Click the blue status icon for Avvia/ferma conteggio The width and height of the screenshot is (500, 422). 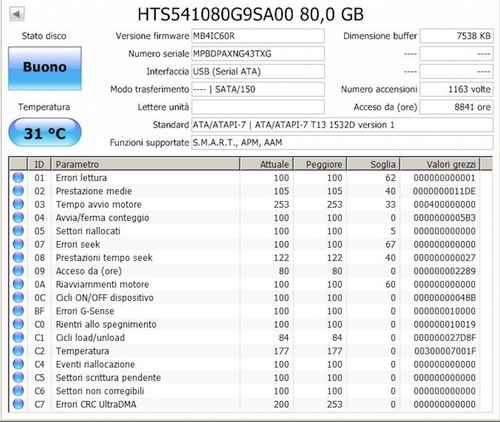(18, 217)
